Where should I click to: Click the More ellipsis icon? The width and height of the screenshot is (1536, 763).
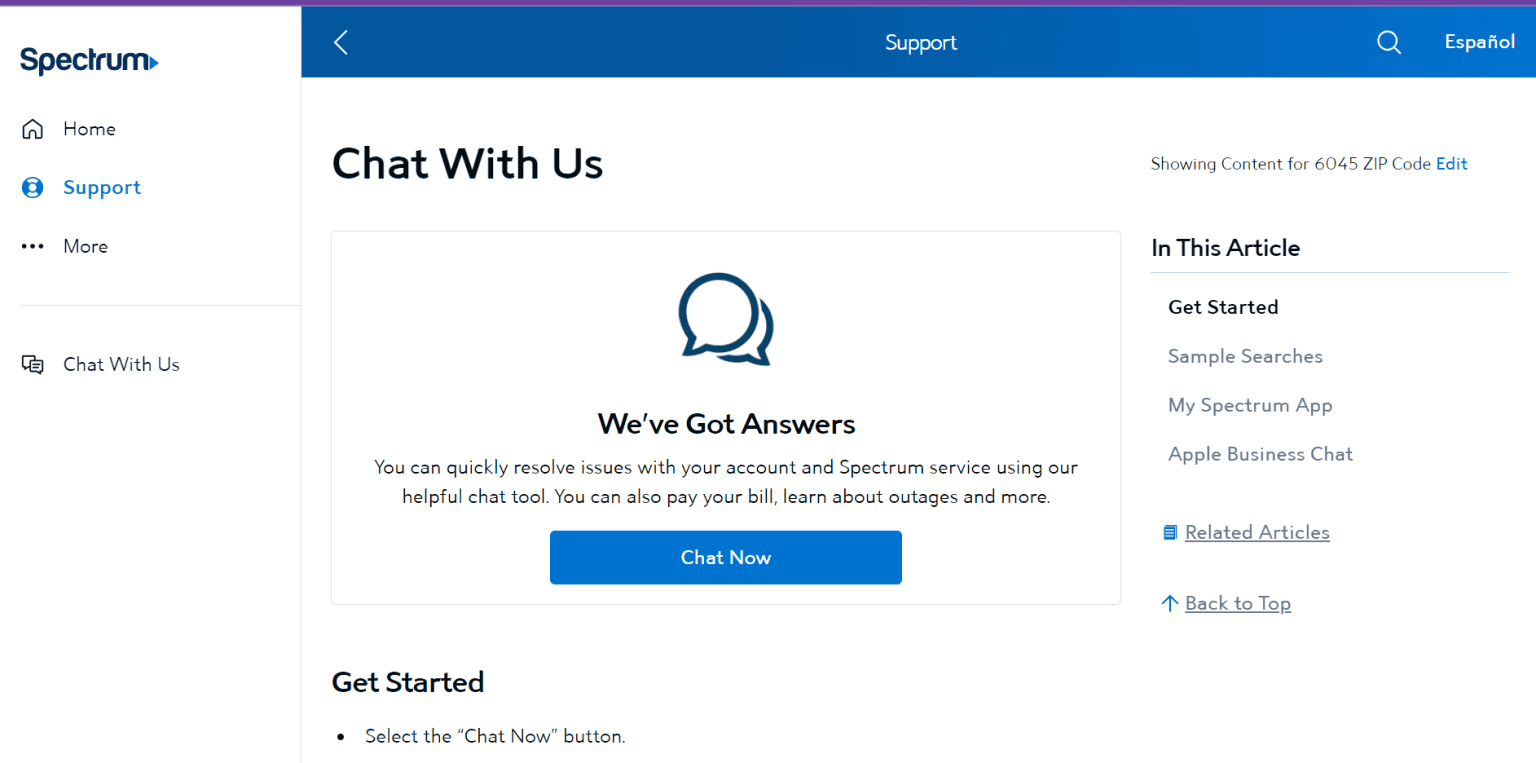click(x=33, y=246)
